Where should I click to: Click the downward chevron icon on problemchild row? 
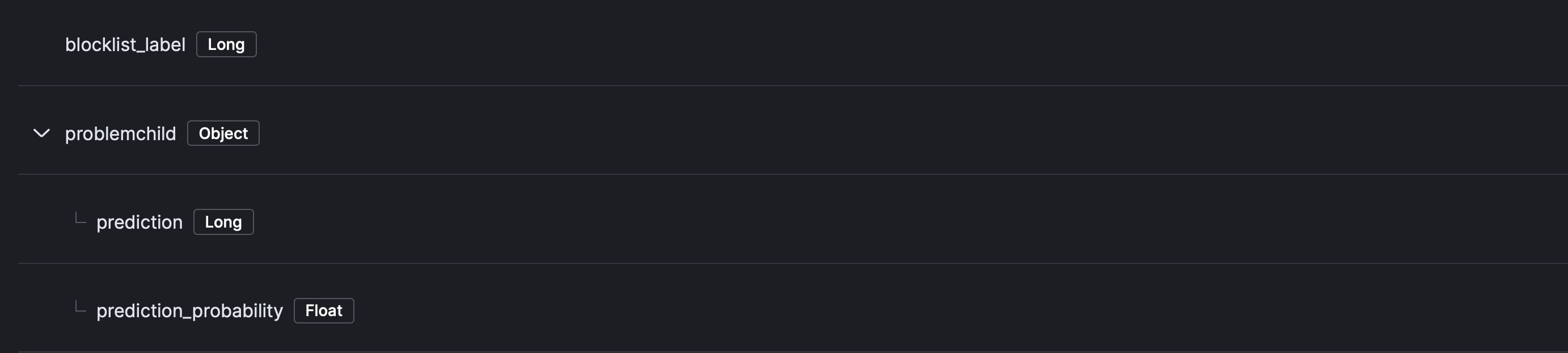point(42,133)
